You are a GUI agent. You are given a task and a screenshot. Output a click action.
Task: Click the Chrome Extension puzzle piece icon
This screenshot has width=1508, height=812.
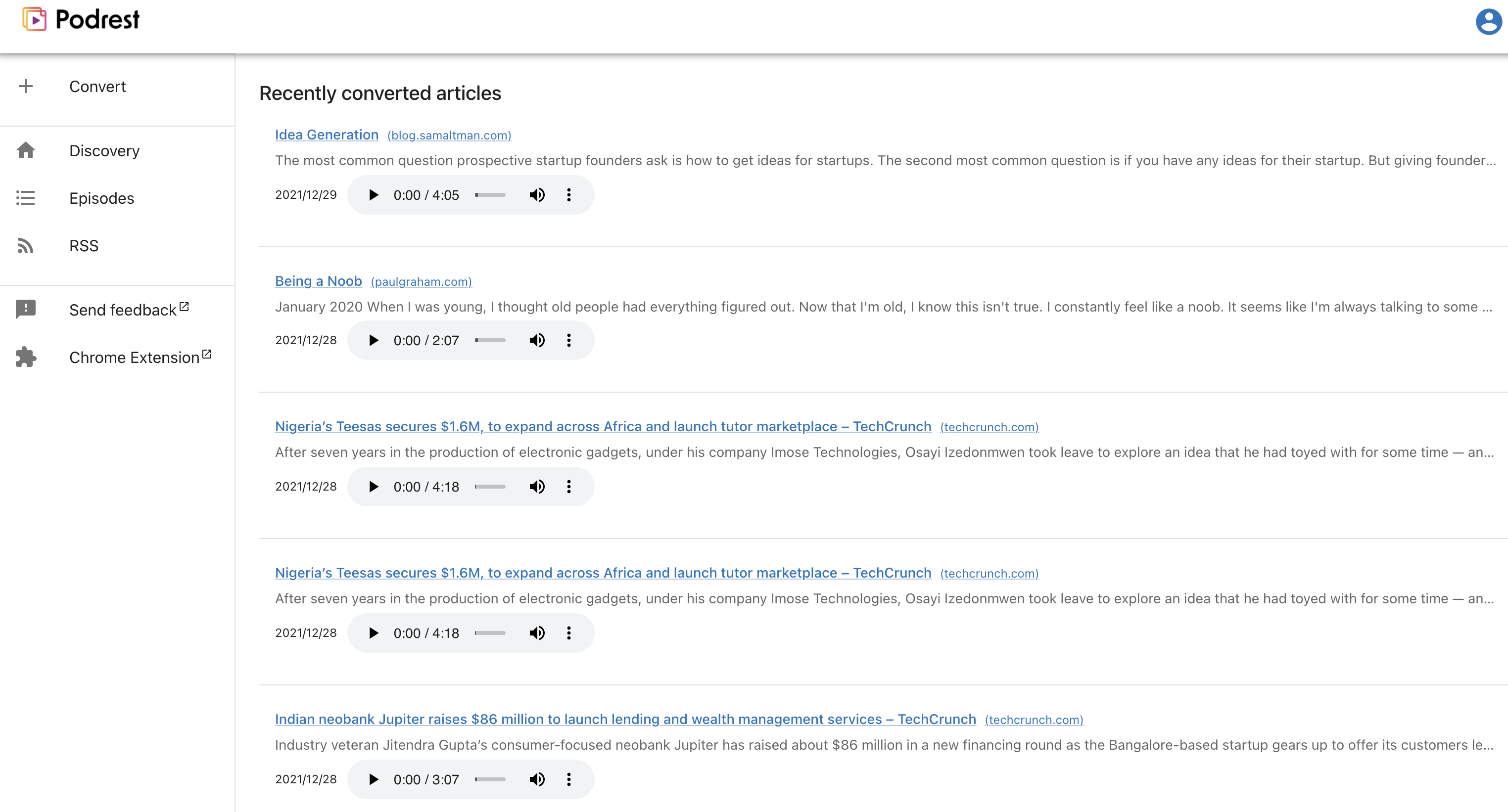(x=26, y=357)
